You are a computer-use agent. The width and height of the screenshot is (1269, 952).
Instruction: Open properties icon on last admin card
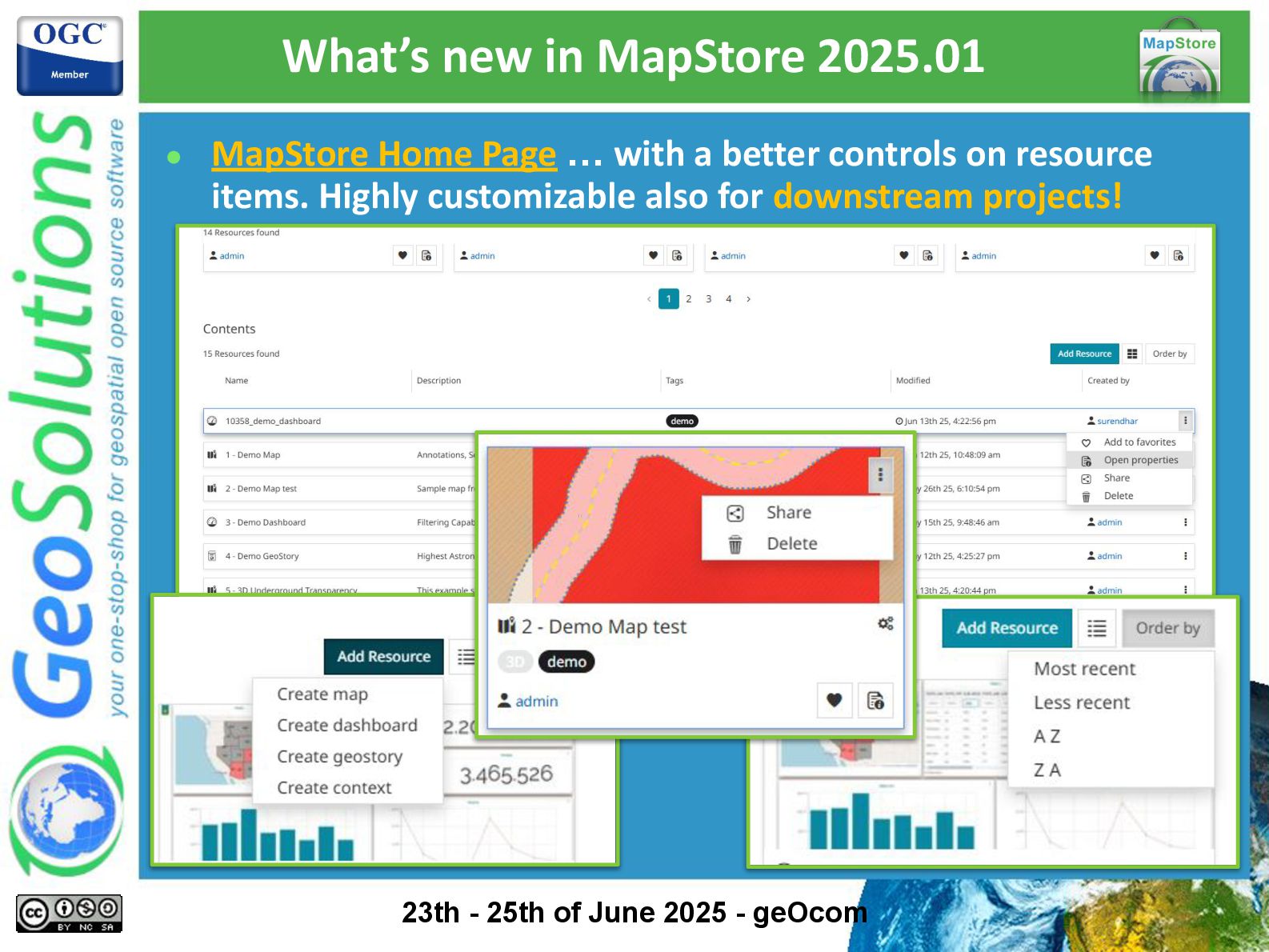pos(1179,255)
